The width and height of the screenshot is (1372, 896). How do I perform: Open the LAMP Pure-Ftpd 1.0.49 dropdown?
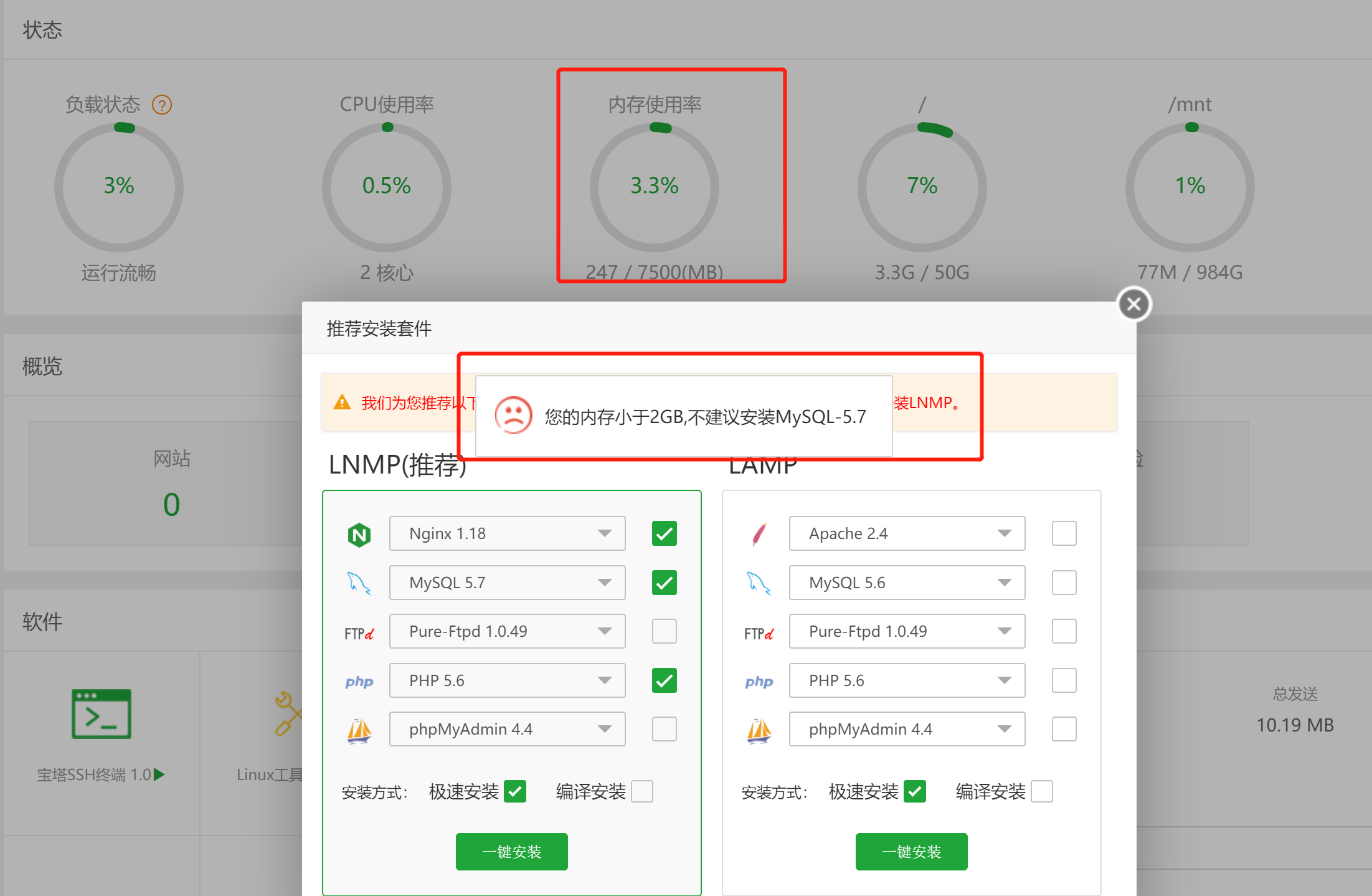point(907,631)
